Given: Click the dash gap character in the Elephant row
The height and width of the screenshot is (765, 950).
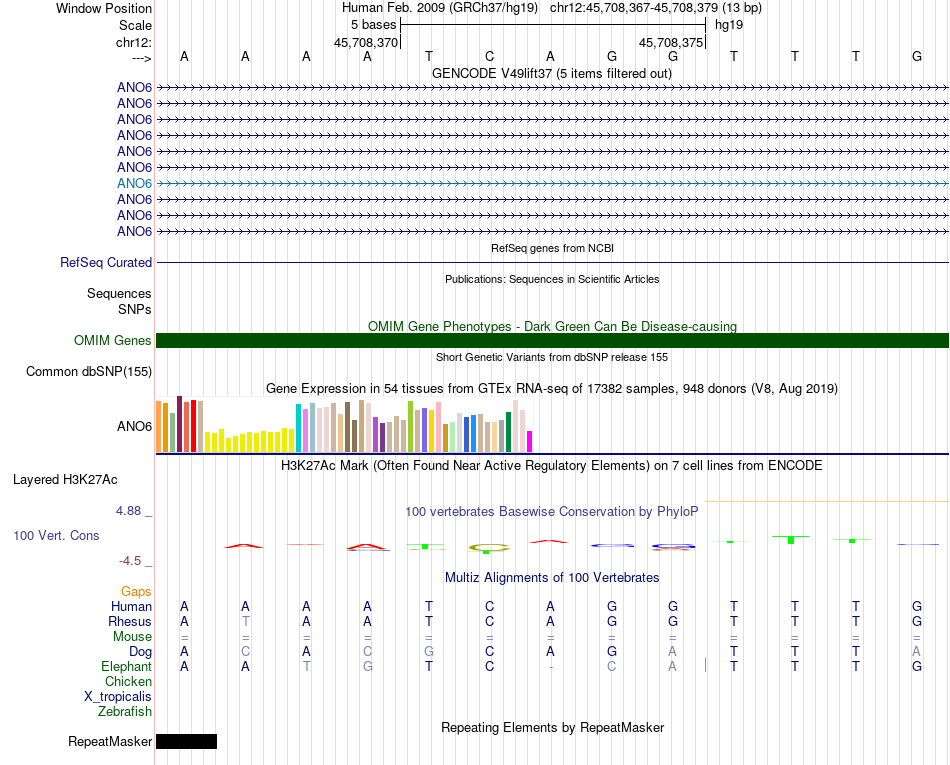Looking at the screenshot, I should [550, 667].
